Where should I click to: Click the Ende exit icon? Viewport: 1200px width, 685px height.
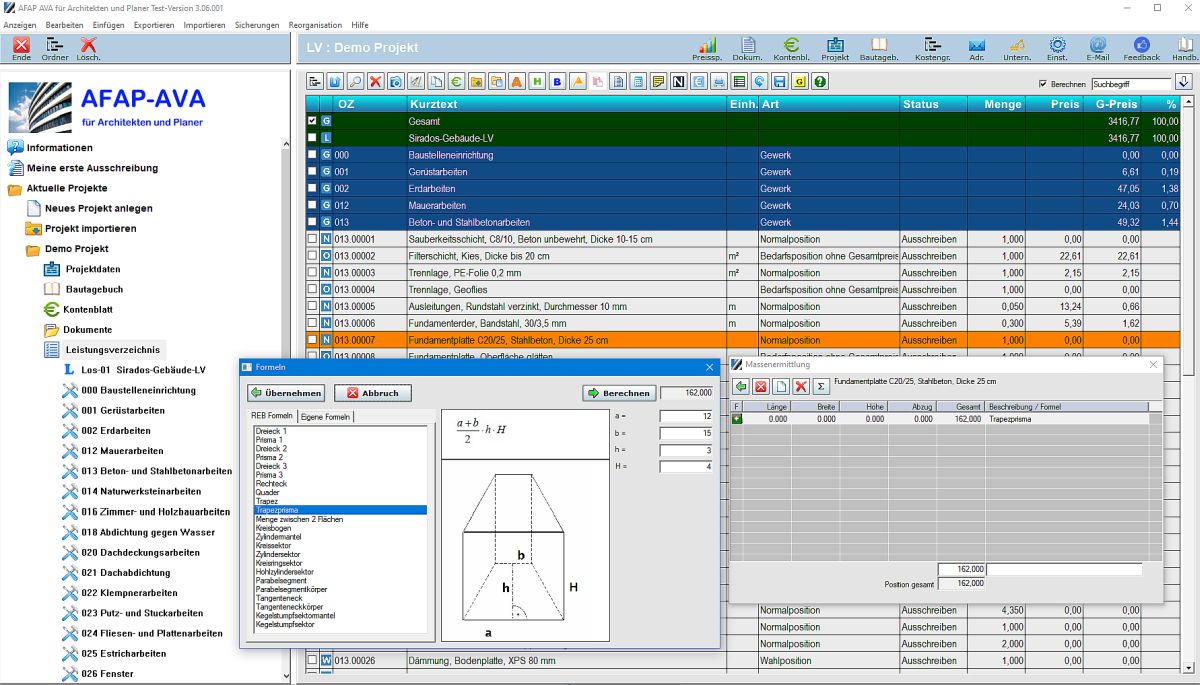[21, 49]
